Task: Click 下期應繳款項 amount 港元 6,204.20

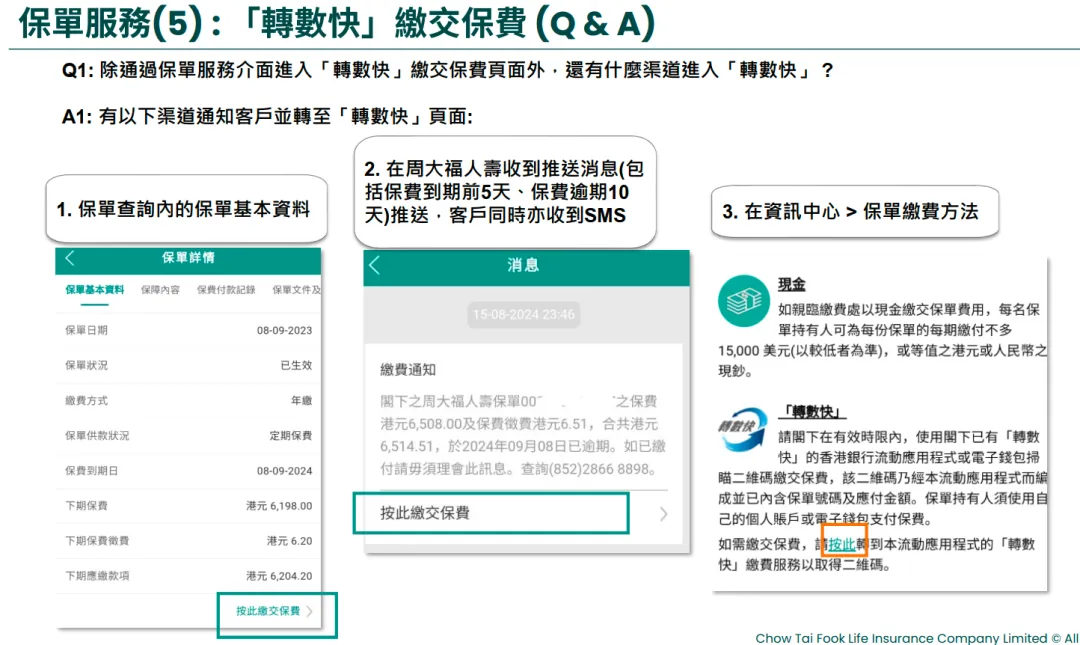Action: click(x=279, y=576)
